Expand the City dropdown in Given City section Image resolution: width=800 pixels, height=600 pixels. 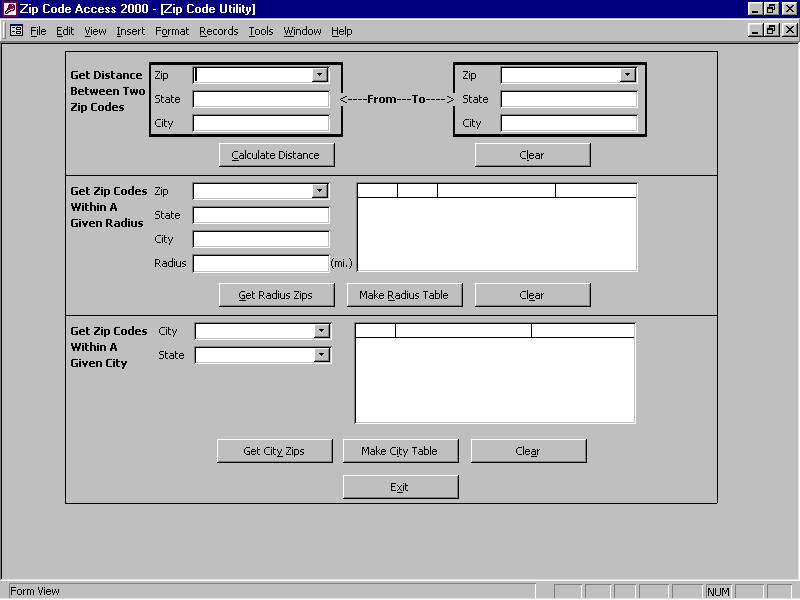click(321, 331)
